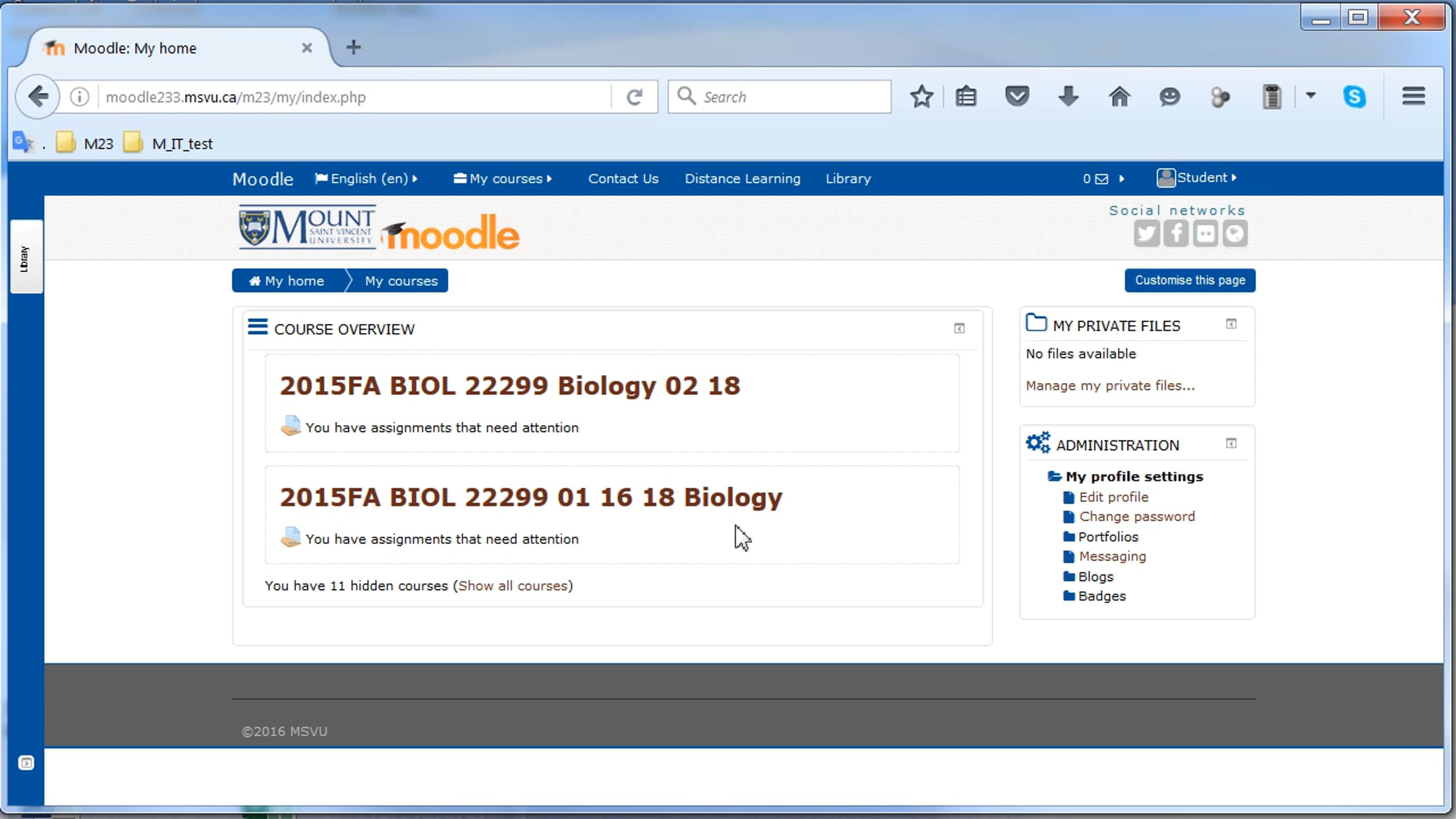Expand the English (en) language menu
1456x819 pixels.
[x=366, y=178]
